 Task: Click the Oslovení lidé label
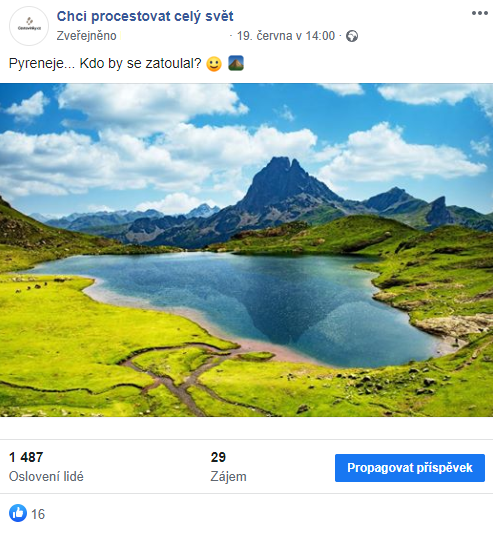coord(46,477)
